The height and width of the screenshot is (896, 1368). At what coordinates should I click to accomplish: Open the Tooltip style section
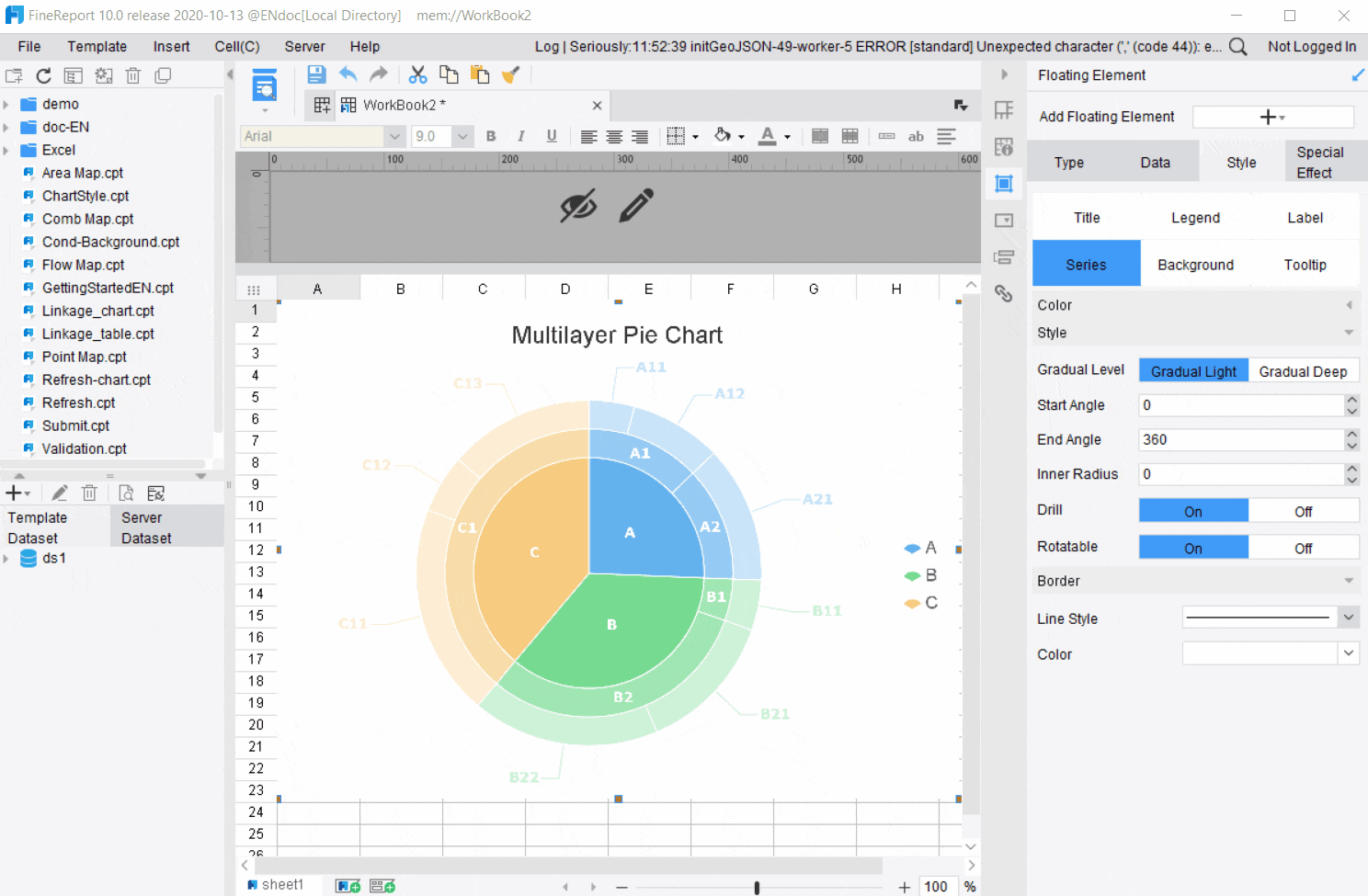(x=1305, y=265)
